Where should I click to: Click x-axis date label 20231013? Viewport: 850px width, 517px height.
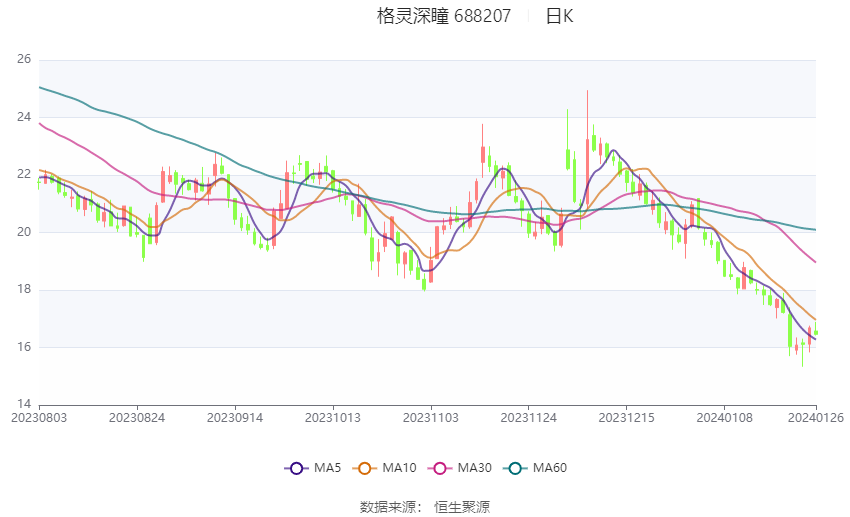tap(333, 418)
